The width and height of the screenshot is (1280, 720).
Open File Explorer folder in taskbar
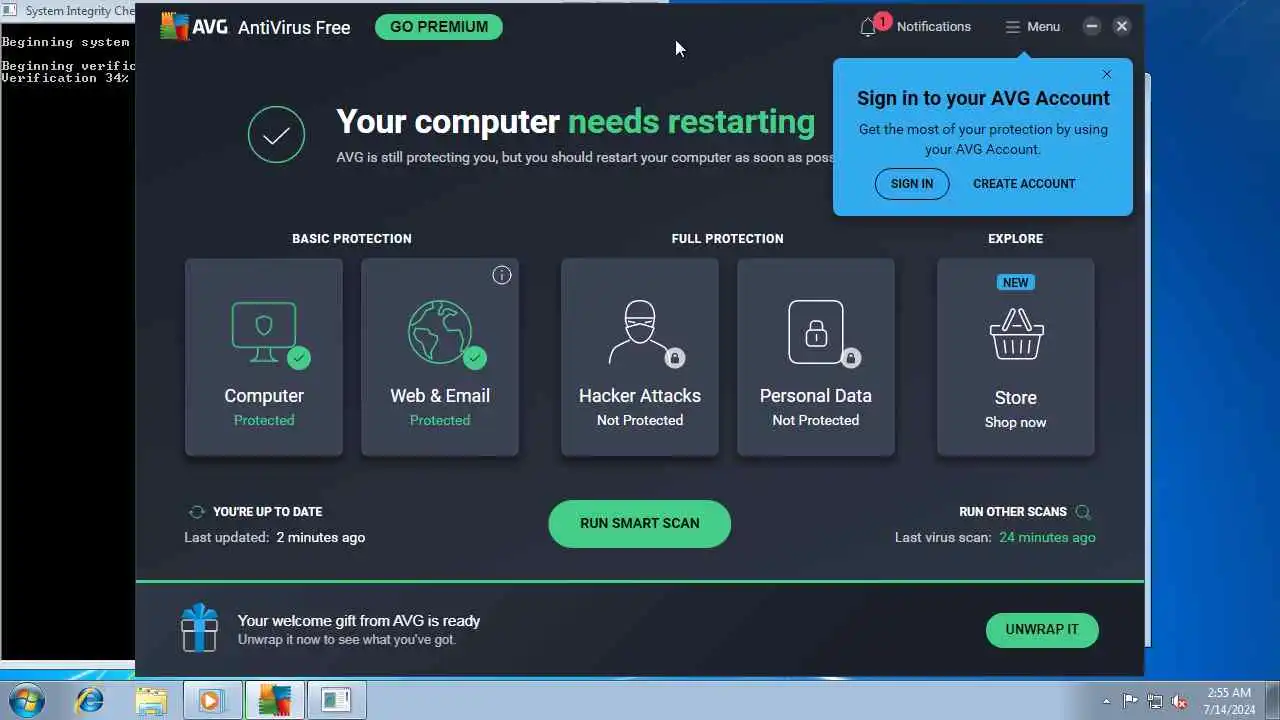click(151, 700)
